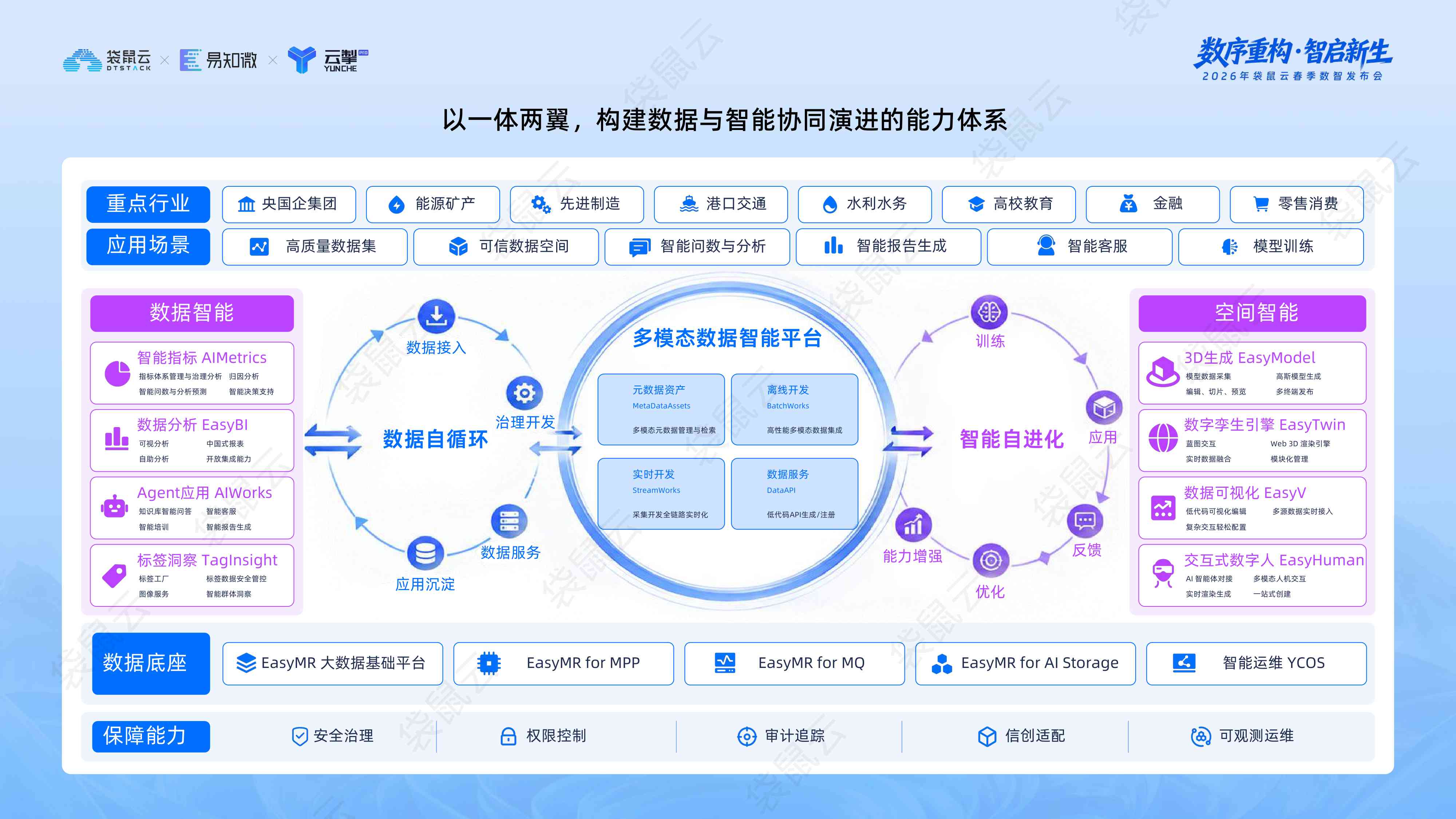The width and height of the screenshot is (1456, 819).
Task: Click the EasyMR for AI Storage icon
Action: point(942,664)
